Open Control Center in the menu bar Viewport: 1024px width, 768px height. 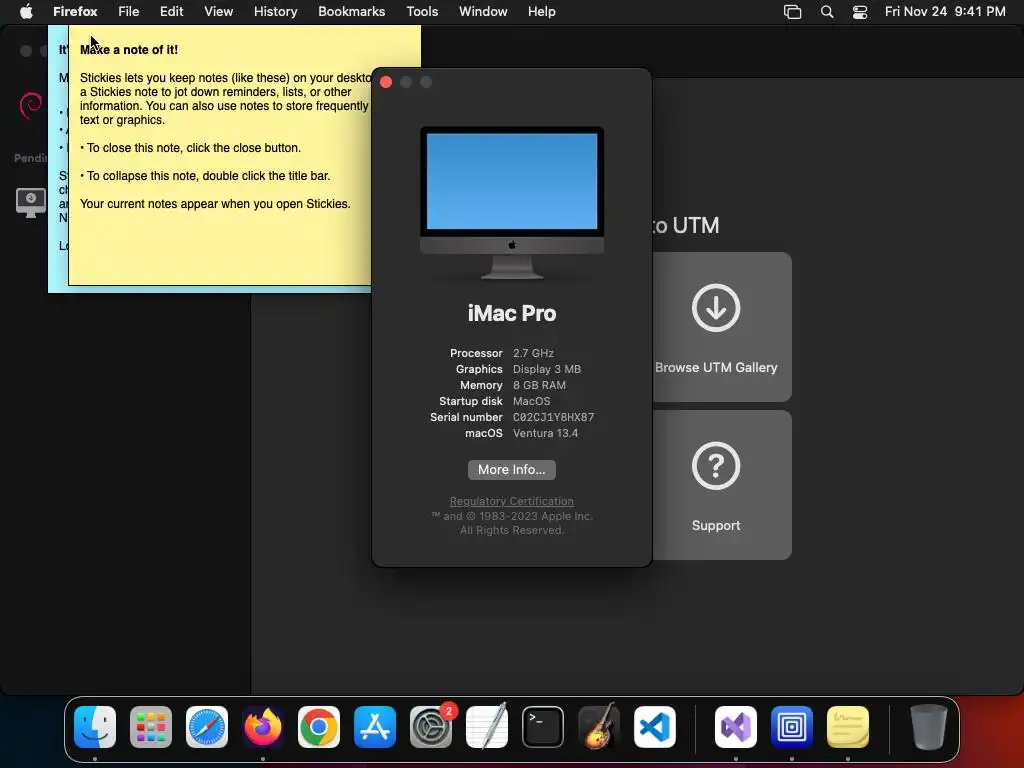860,12
